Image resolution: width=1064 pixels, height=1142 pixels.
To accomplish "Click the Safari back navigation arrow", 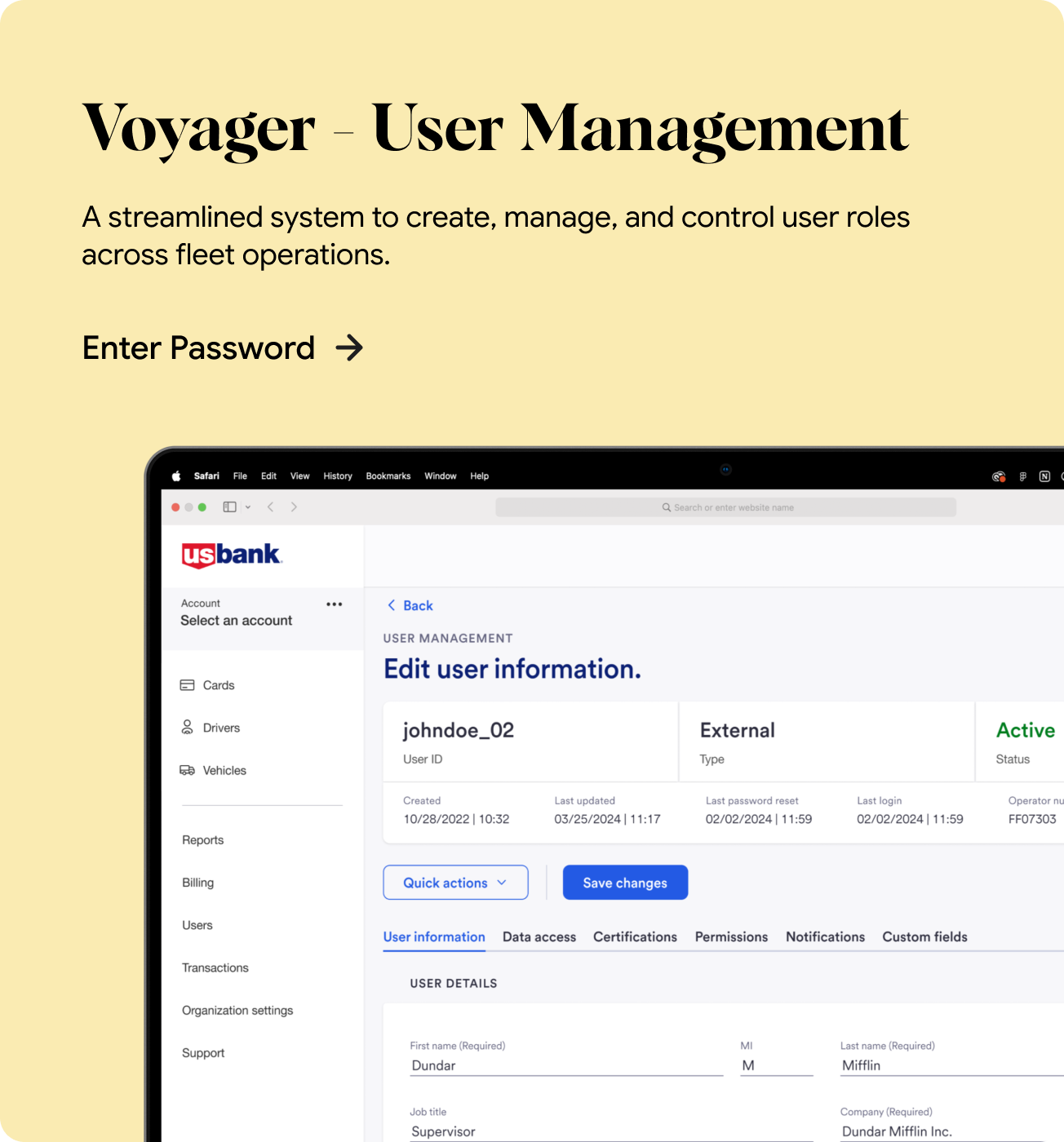I will (270, 507).
